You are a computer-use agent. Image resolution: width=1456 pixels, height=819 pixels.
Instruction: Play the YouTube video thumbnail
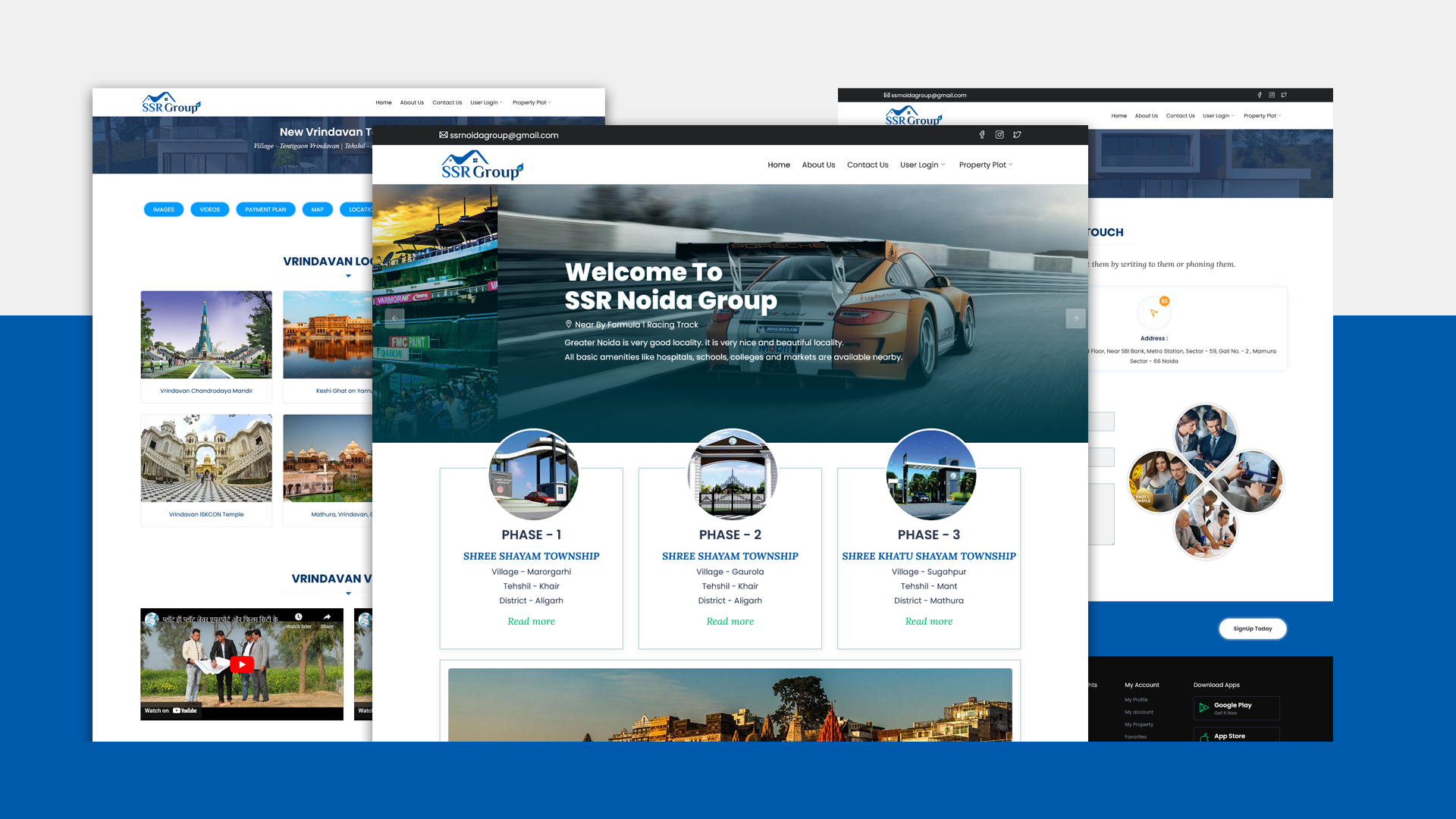[x=242, y=664]
